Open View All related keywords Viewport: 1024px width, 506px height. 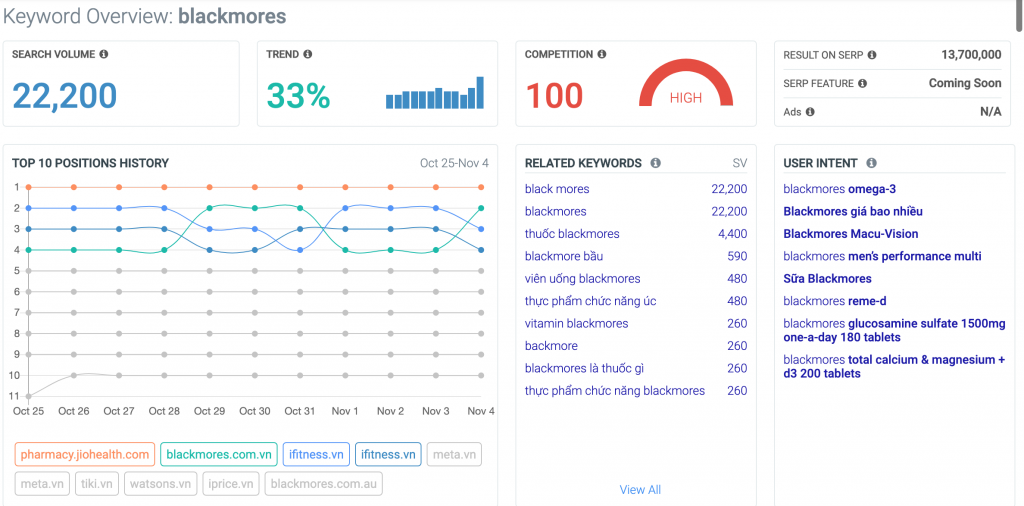640,489
